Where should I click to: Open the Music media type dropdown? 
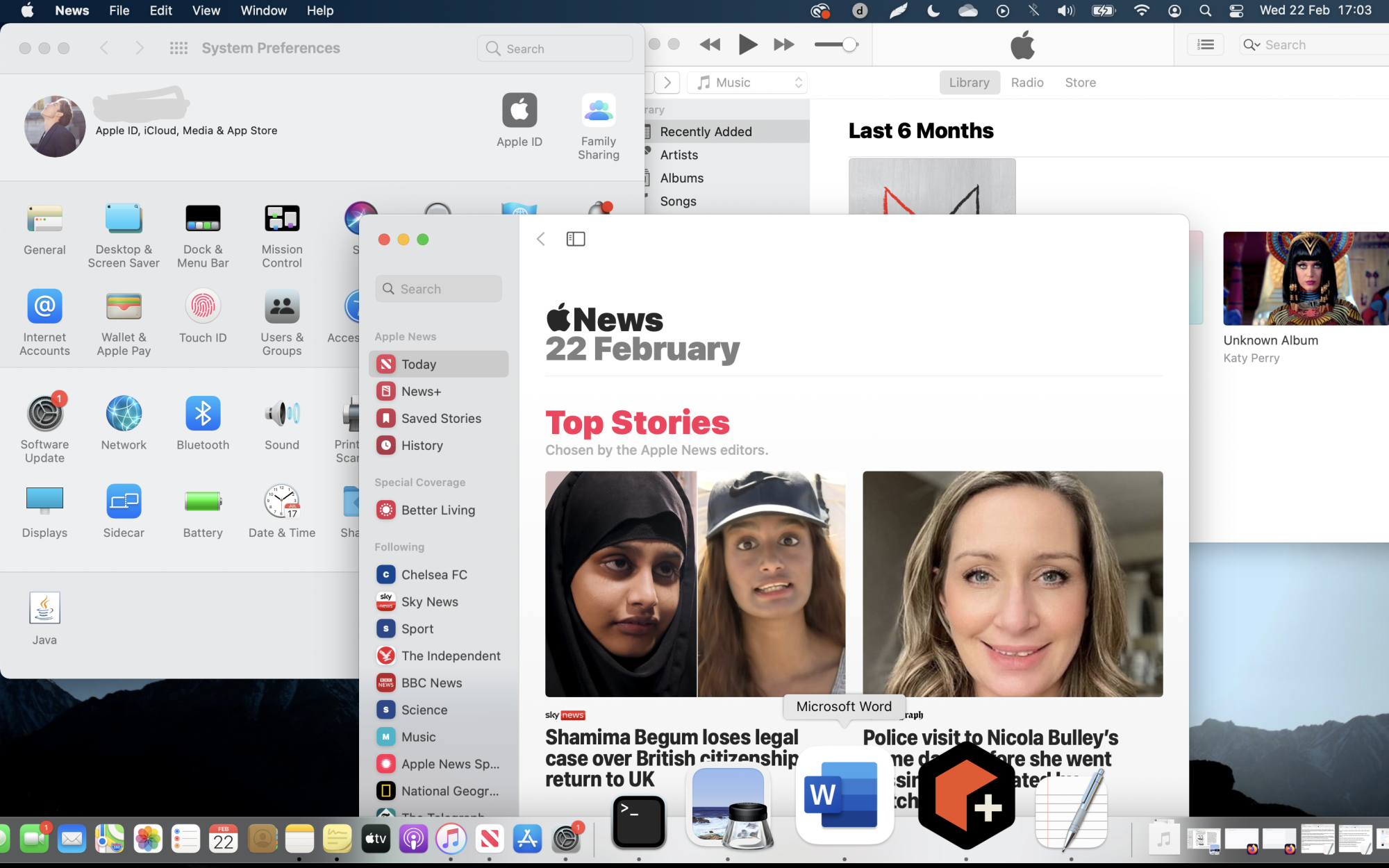[749, 83]
